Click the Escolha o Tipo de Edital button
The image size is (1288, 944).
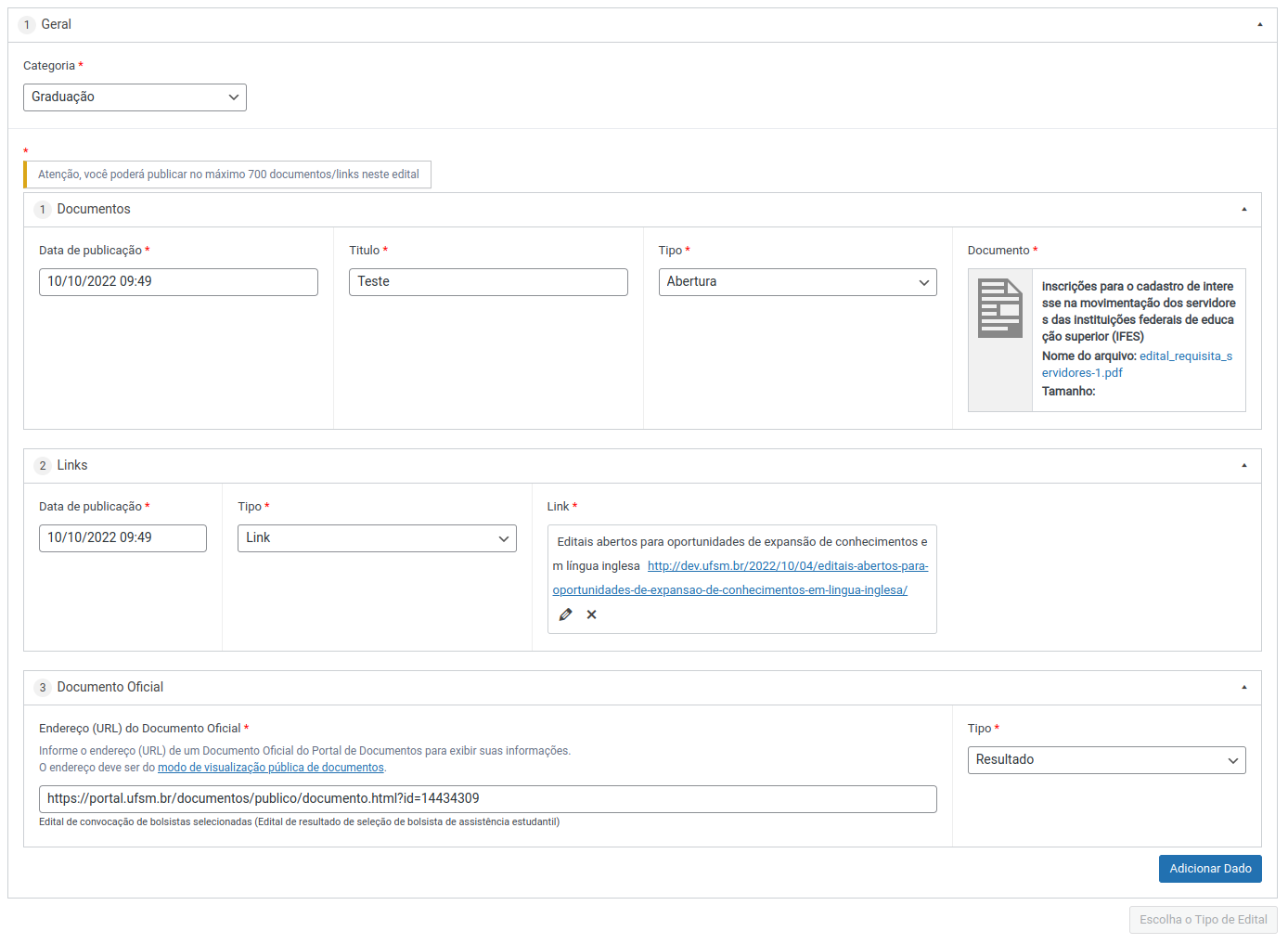point(1203,920)
